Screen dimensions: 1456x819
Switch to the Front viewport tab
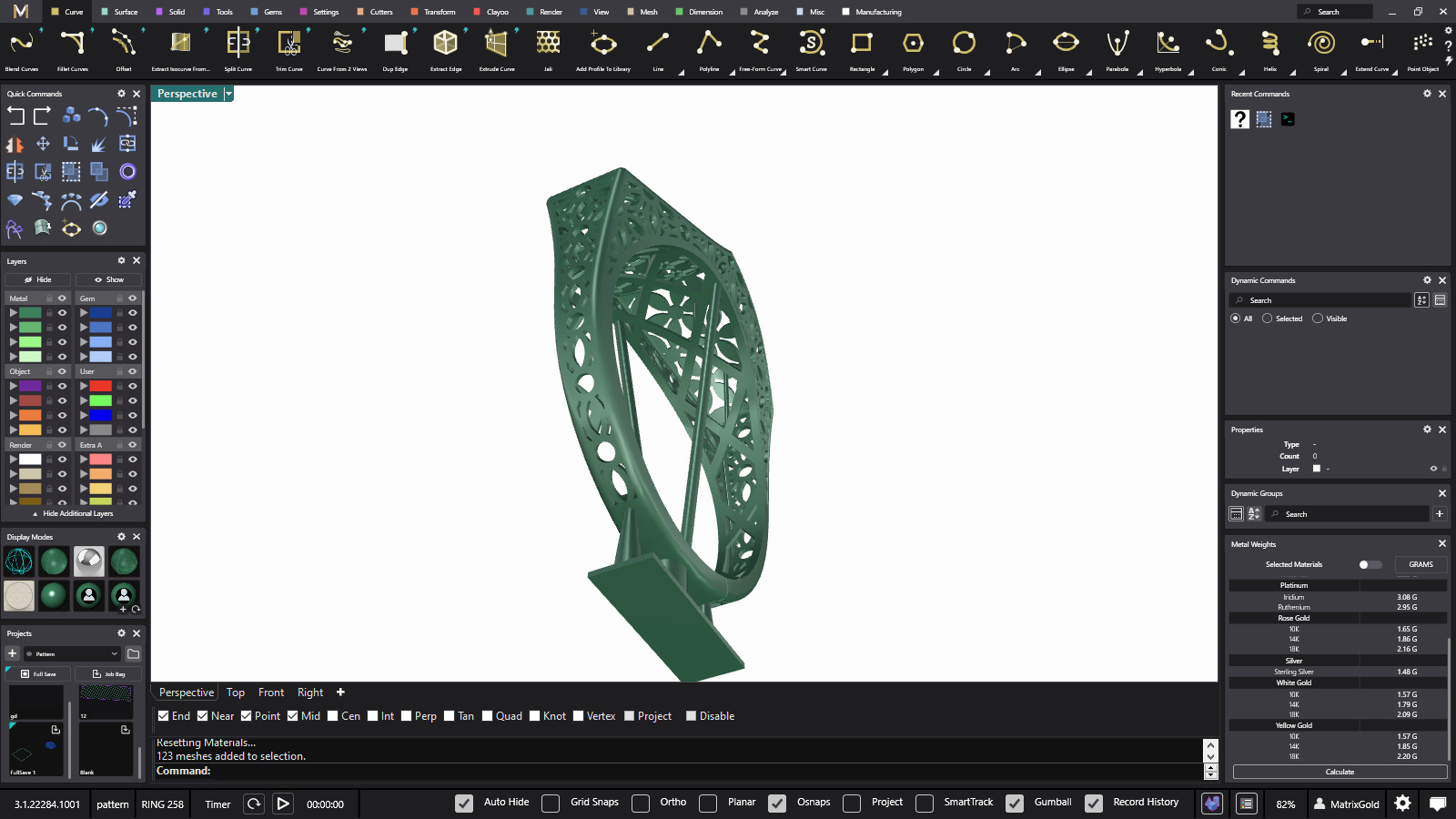271,693
